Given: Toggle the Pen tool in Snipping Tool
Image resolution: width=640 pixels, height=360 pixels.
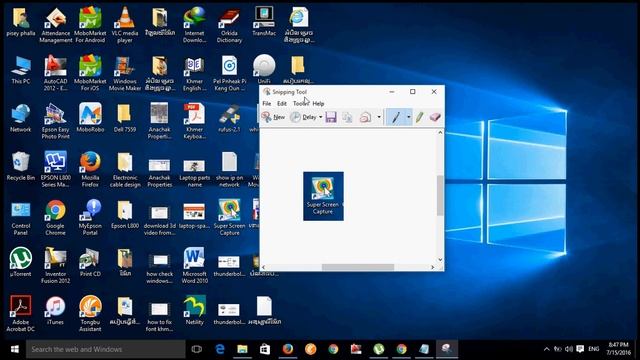Looking at the screenshot, I should tap(396, 118).
